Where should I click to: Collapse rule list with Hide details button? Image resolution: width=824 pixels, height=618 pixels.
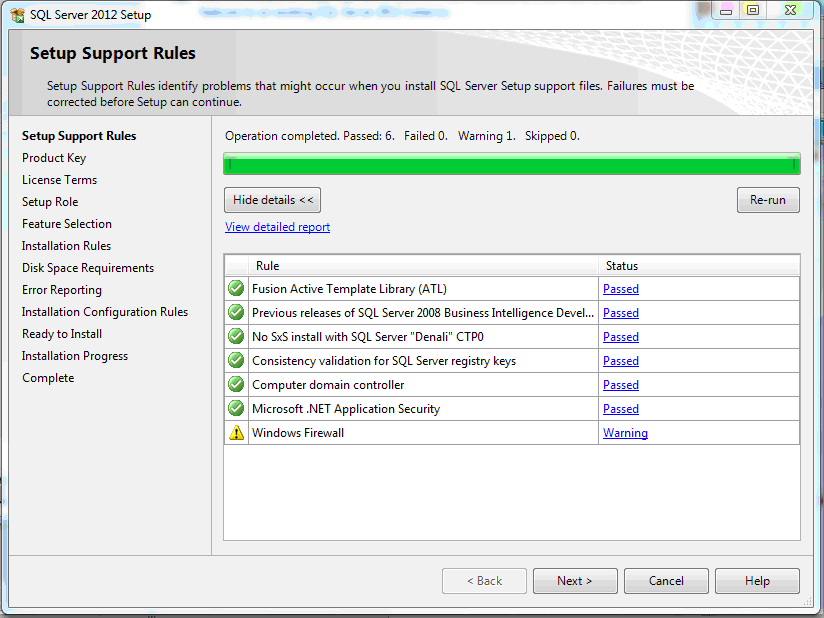click(272, 200)
